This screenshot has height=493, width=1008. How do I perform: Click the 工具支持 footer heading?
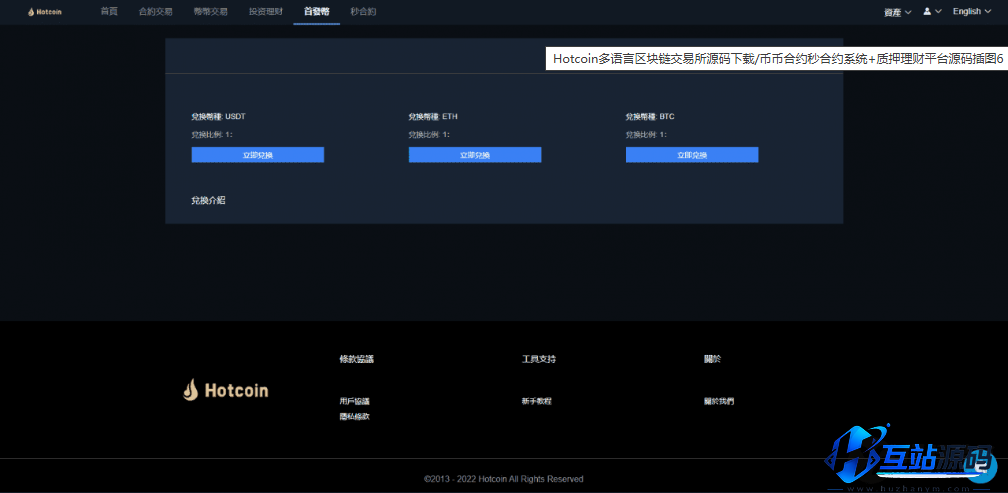point(539,359)
